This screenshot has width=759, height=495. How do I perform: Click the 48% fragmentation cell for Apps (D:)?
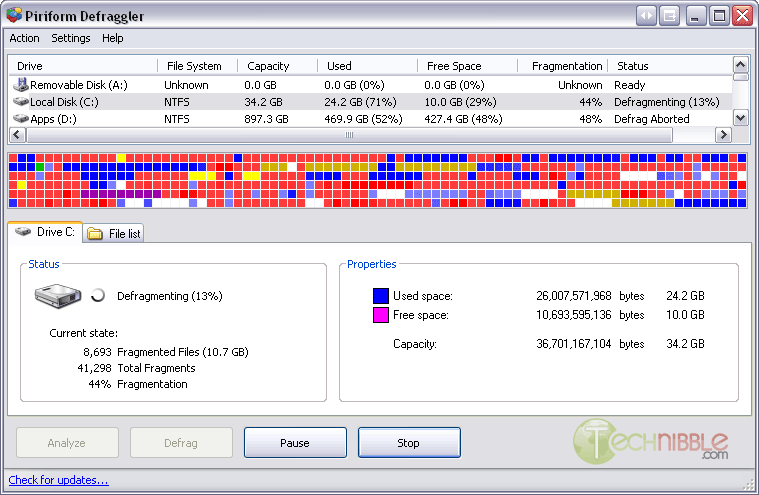pos(591,119)
